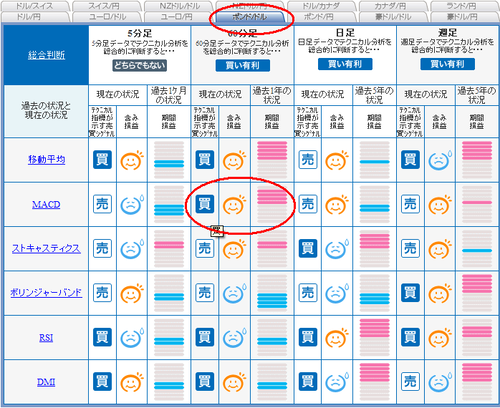The height and width of the screenshot is (408, 500).
Task: Click the ストキャスティクス 週足 blue profit bar gauge
Action: coord(477,248)
